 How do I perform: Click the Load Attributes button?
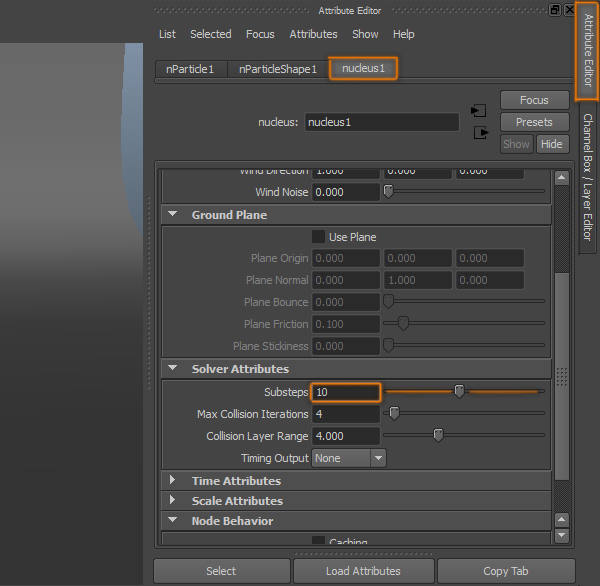(363, 571)
